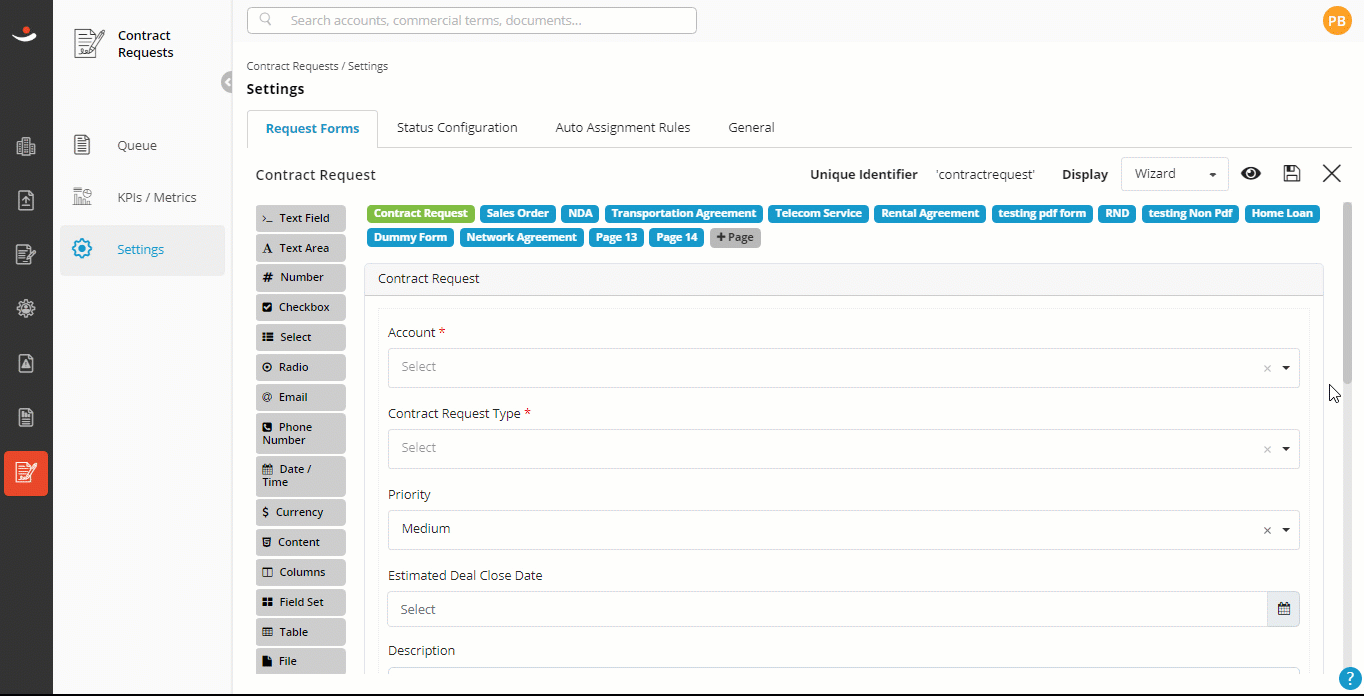
Task: Click the search accounts input field
Action: 472,20
